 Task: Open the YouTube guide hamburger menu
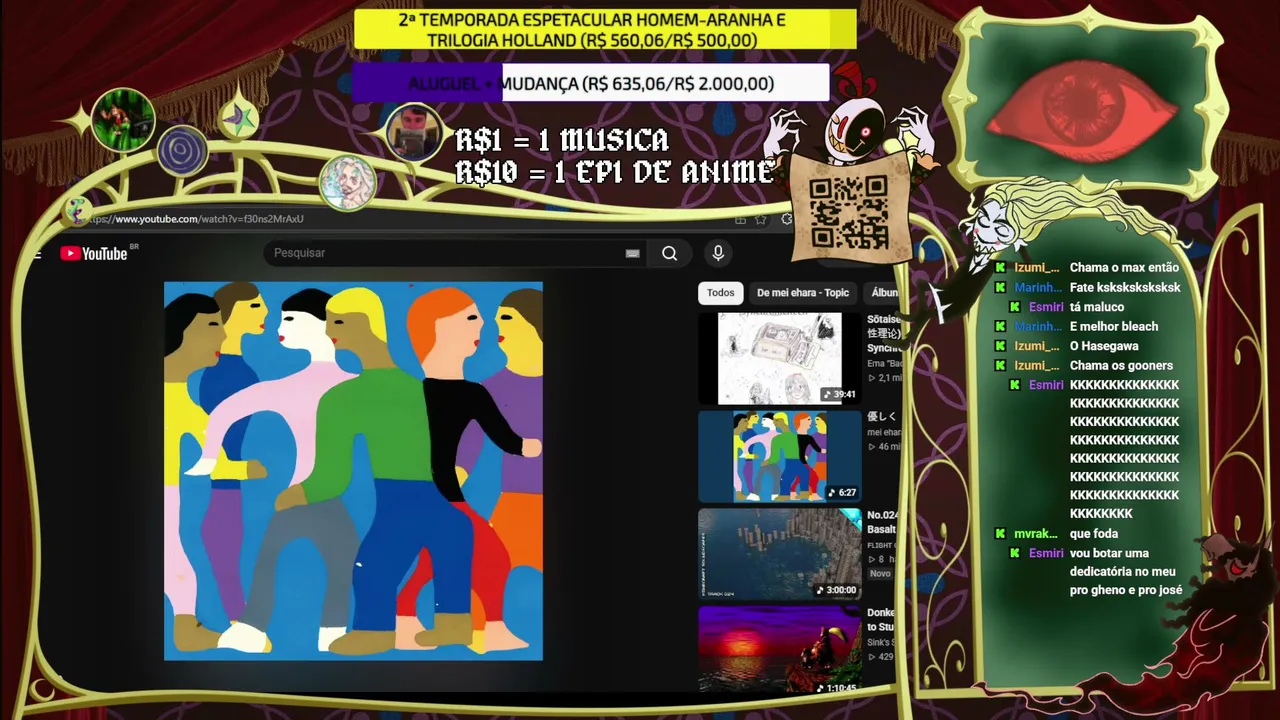(37, 254)
